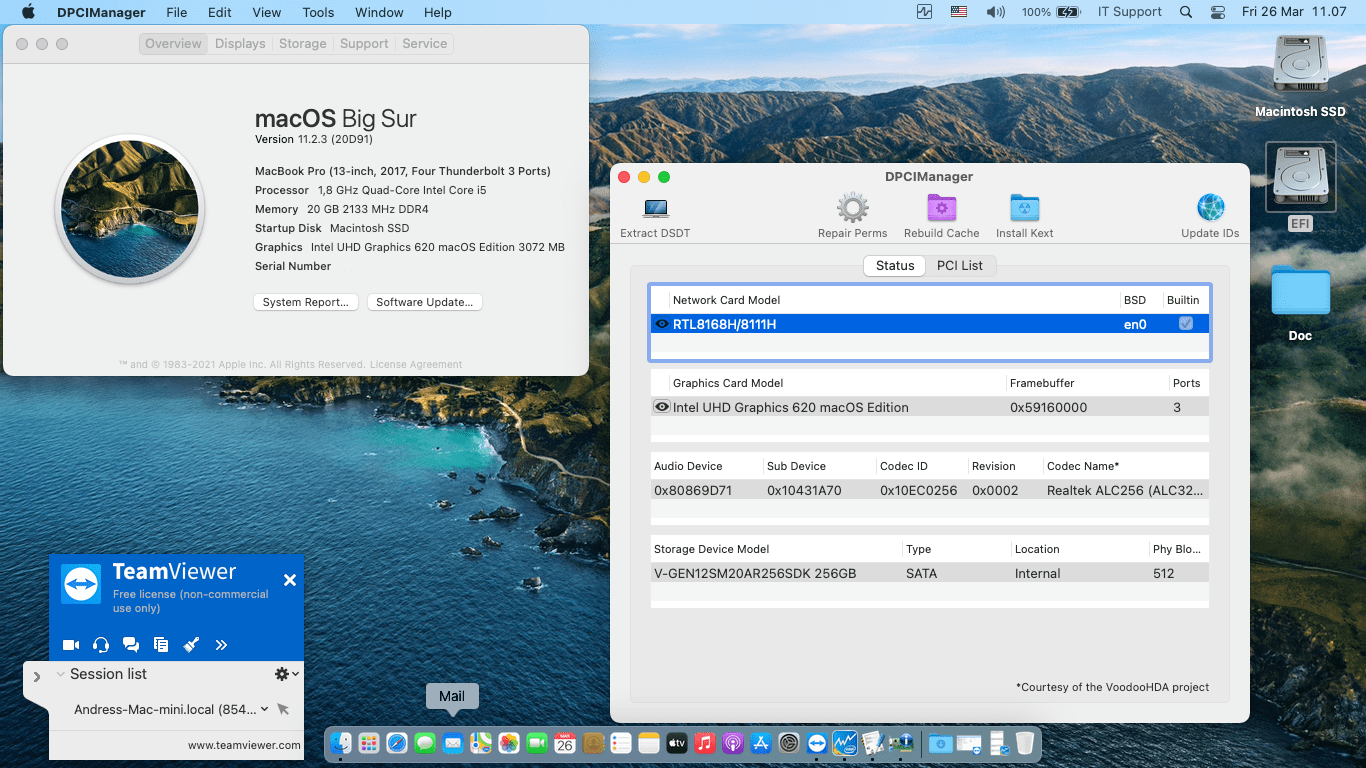The width and height of the screenshot is (1366, 768).
Task: Switch to Storage tab in About This Mac
Action: pos(303,43)
